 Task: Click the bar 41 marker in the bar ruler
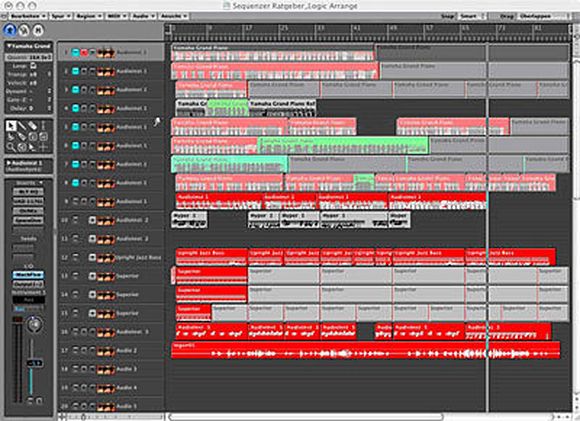pyautogui.click(x=356, y=28)
